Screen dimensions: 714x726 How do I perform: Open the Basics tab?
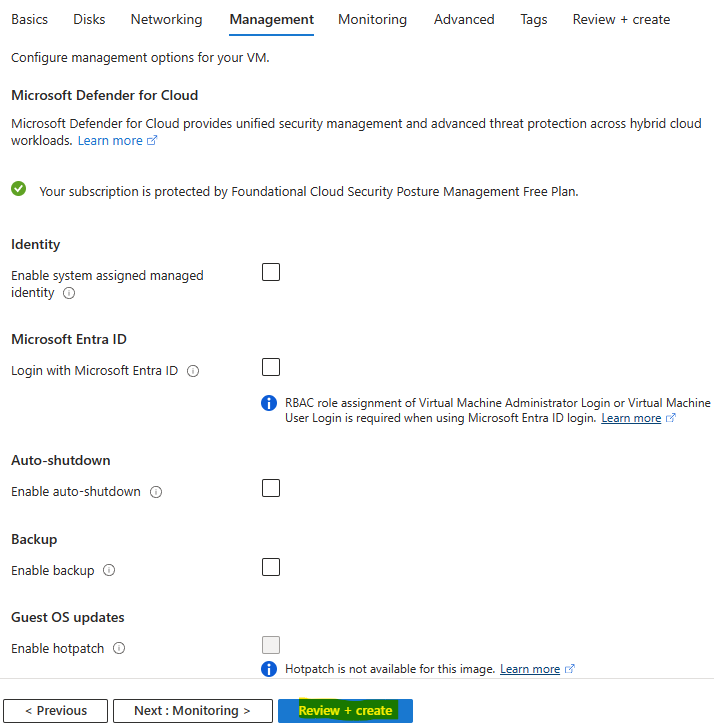[x=30, y=19]
